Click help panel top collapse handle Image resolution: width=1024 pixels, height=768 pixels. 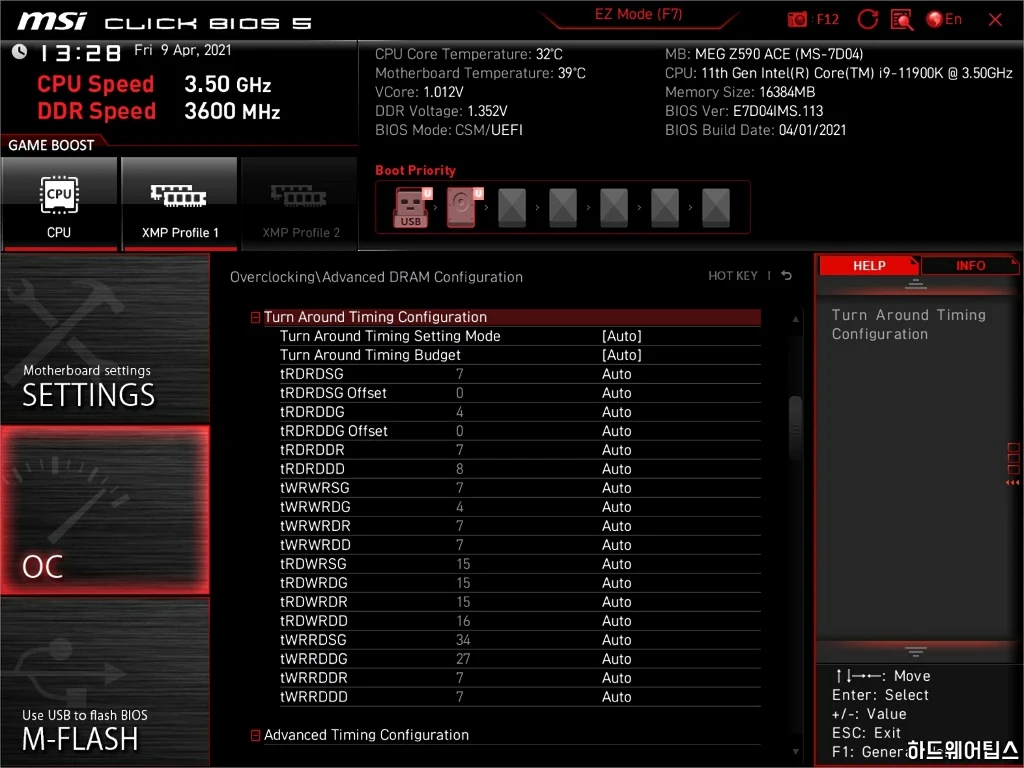point(916,284)
